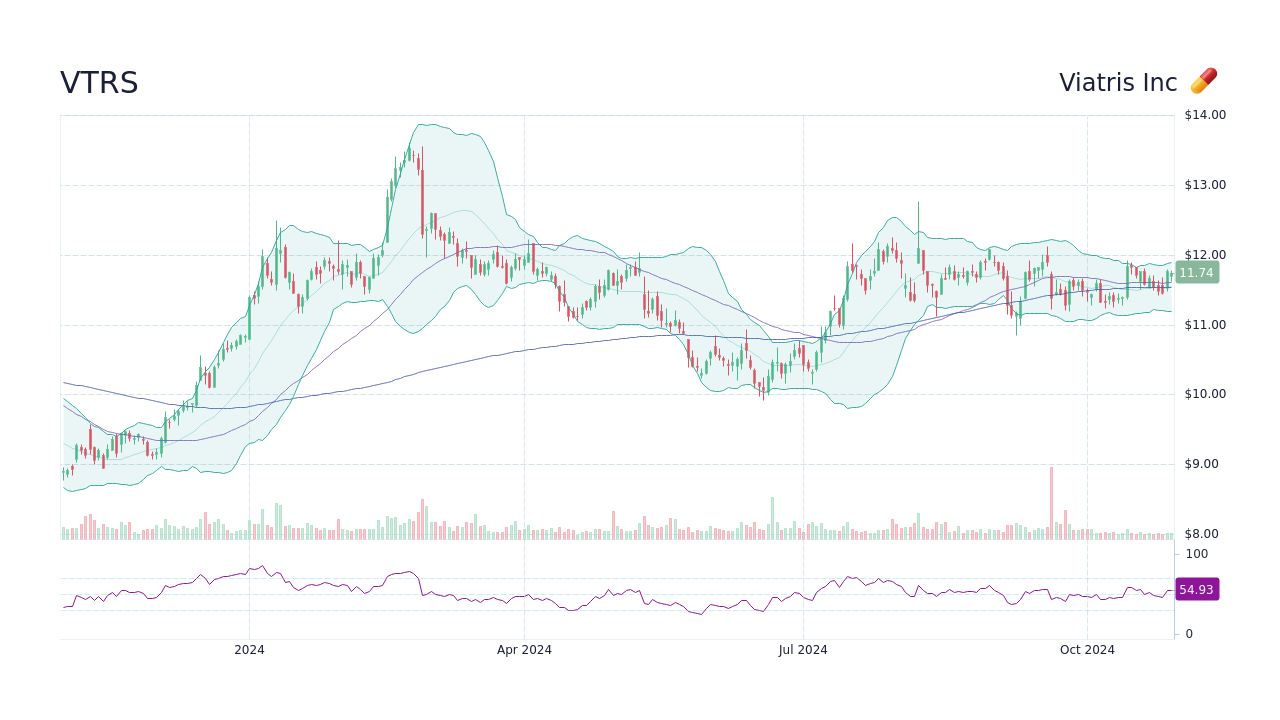The height and width of the screenshot is (720, 1280).
Task: Click the RSI axis label 0
Action: [x=1189, y=634]
